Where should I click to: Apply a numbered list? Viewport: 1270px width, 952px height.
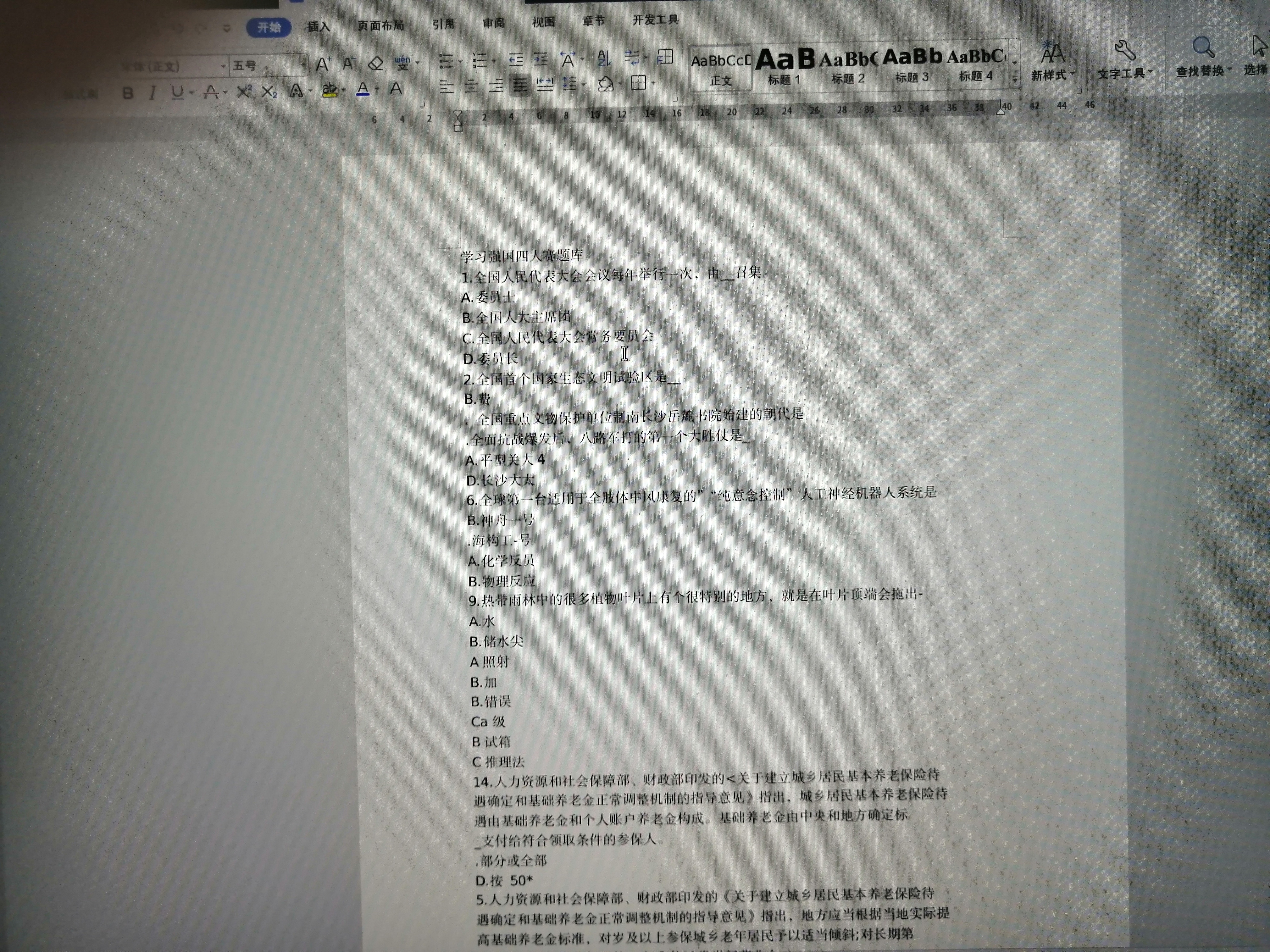click(x=479, y=60)
